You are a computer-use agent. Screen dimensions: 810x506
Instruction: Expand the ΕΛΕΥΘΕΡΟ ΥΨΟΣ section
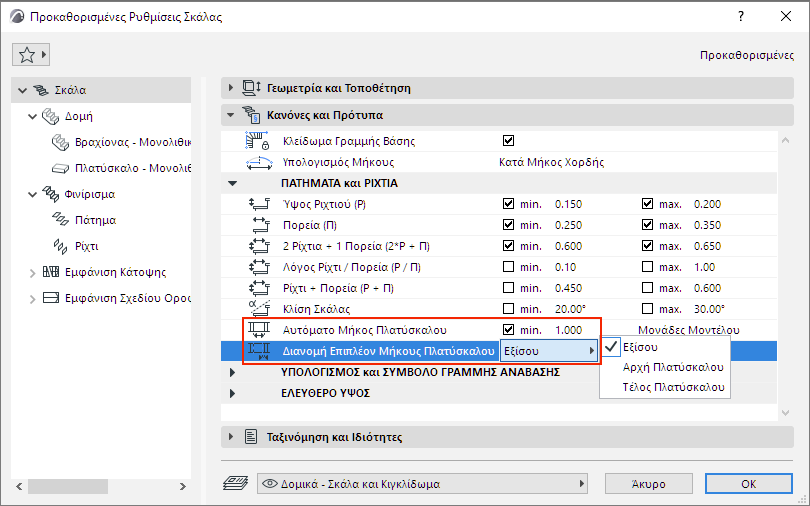coord(232,393)
